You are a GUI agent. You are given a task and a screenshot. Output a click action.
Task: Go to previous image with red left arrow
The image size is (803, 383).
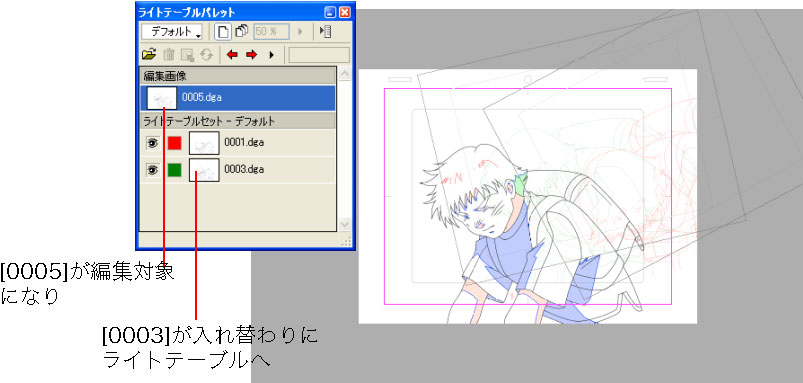pos(233,55)
